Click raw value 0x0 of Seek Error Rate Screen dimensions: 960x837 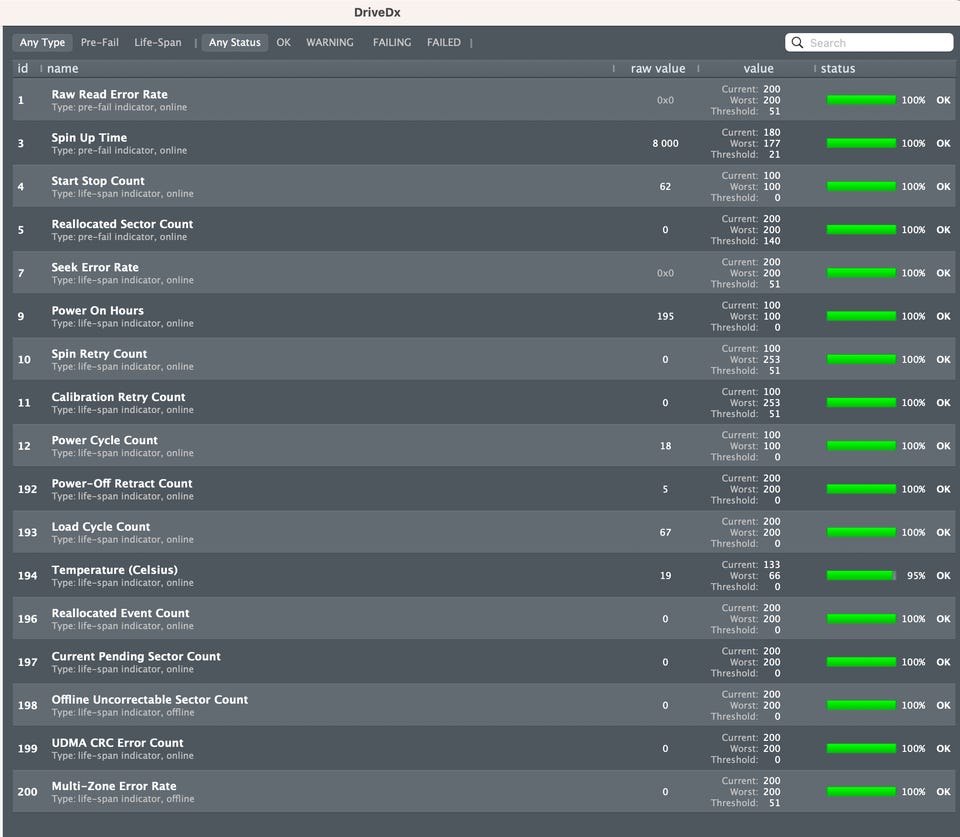[665, 273]
